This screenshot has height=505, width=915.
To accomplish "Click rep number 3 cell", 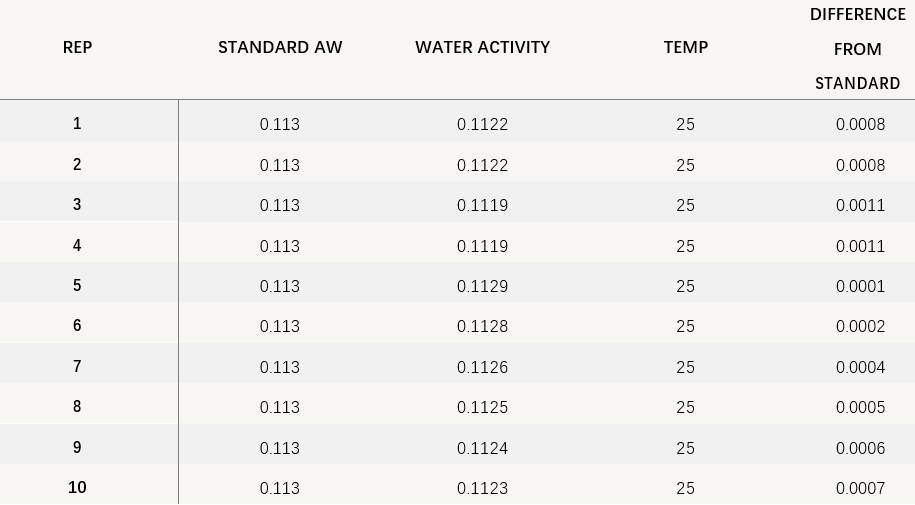I will click(77, 205).
